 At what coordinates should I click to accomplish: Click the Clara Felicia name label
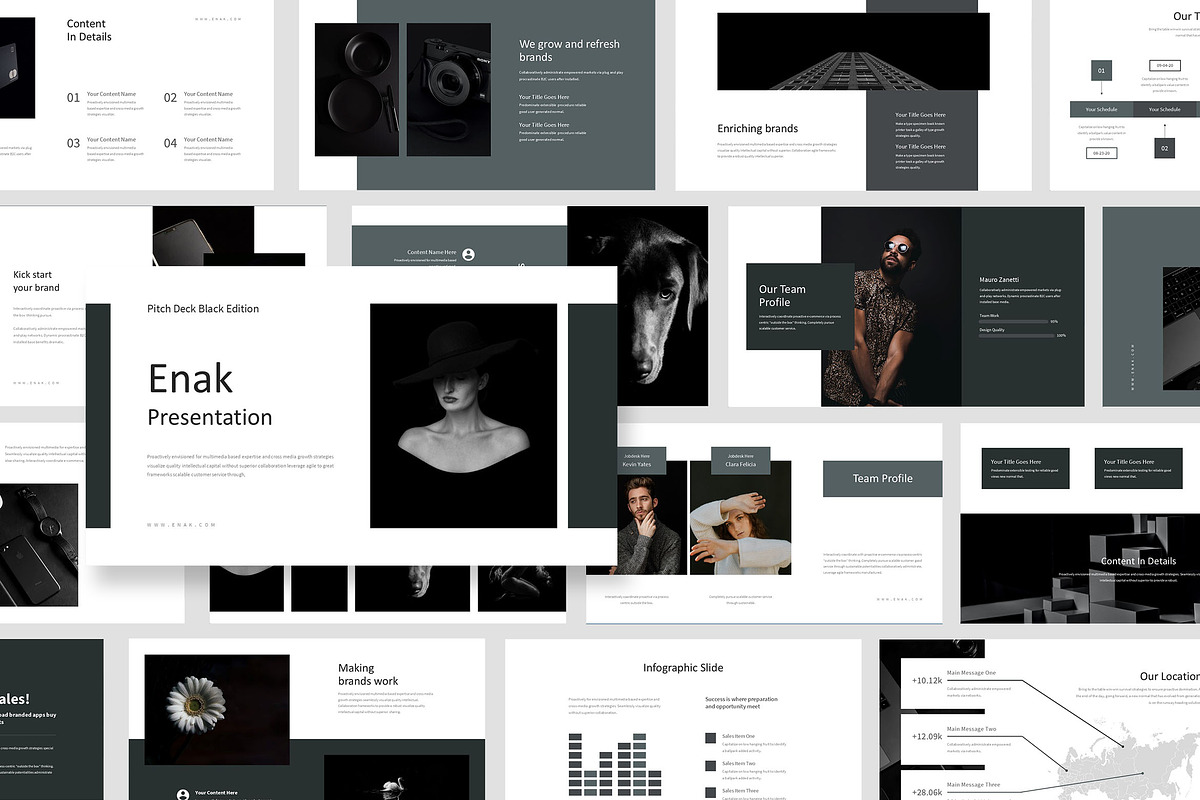[741, 465]
